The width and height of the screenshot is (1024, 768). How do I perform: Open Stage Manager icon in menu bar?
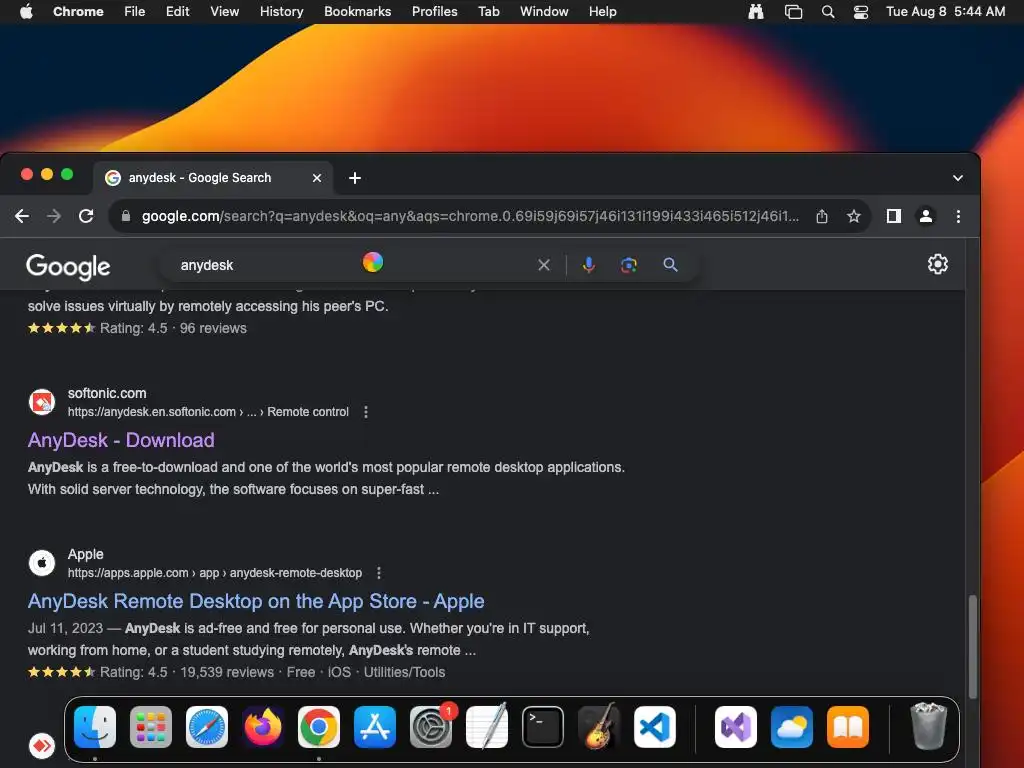[x=793, y=12]
